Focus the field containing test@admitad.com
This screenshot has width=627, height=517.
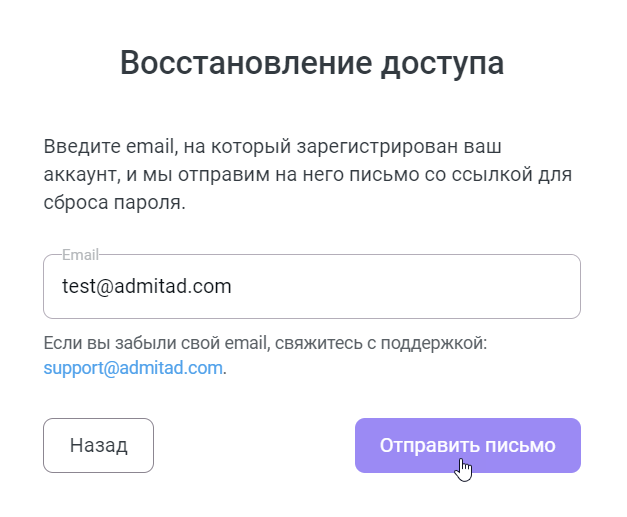click(312, 287)
